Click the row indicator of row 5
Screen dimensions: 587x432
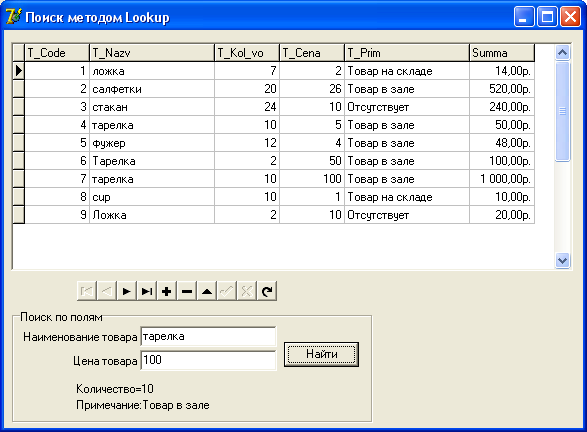pyautogui.click(x=18, y=143)
